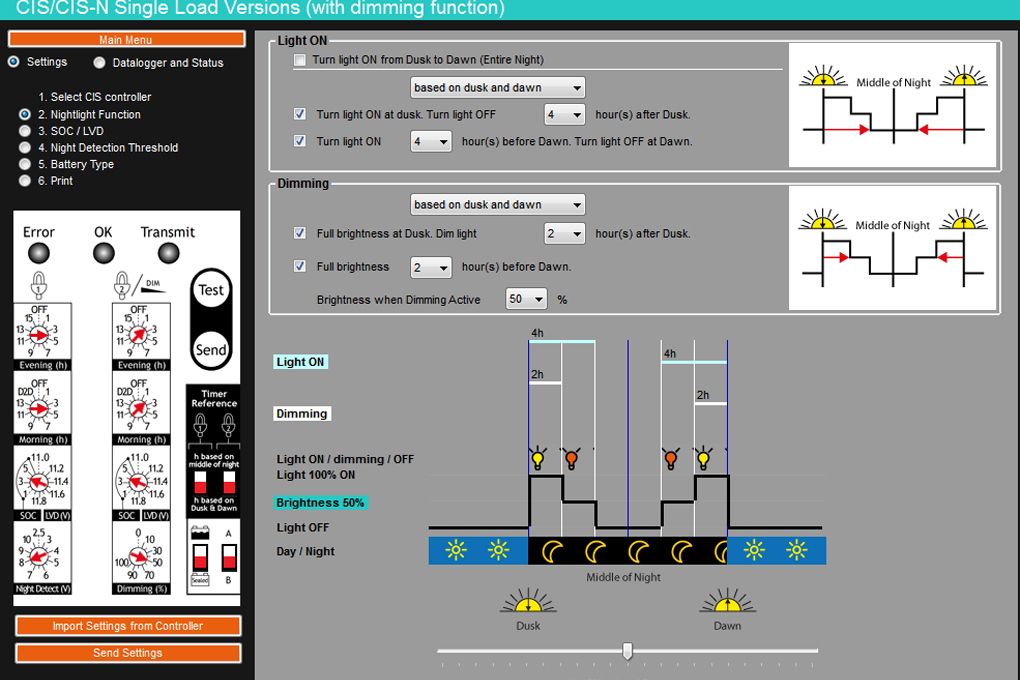This screenshot has height=680, width=1020.
Task: Click Import Settings from Controller button
Action: [128, 626]
